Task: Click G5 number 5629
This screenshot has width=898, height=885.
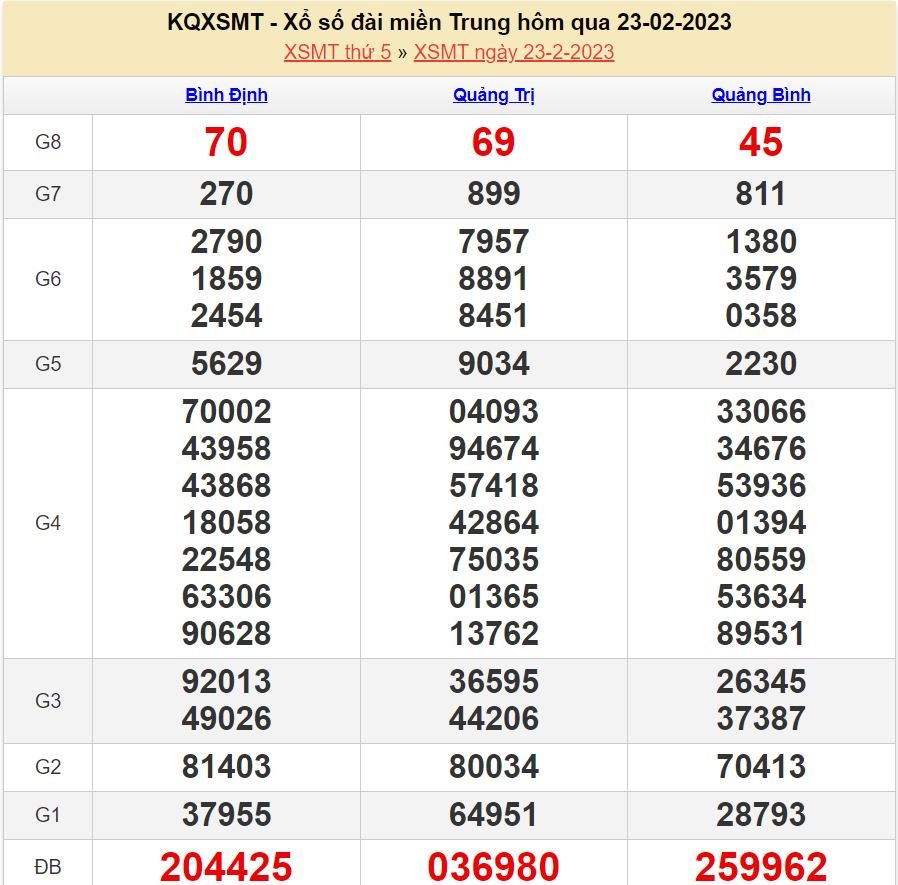Action: click(226, 364)
